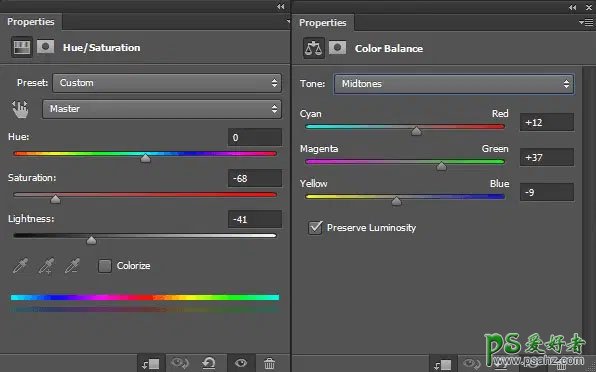Click the Cyan label

click(311, 114)
